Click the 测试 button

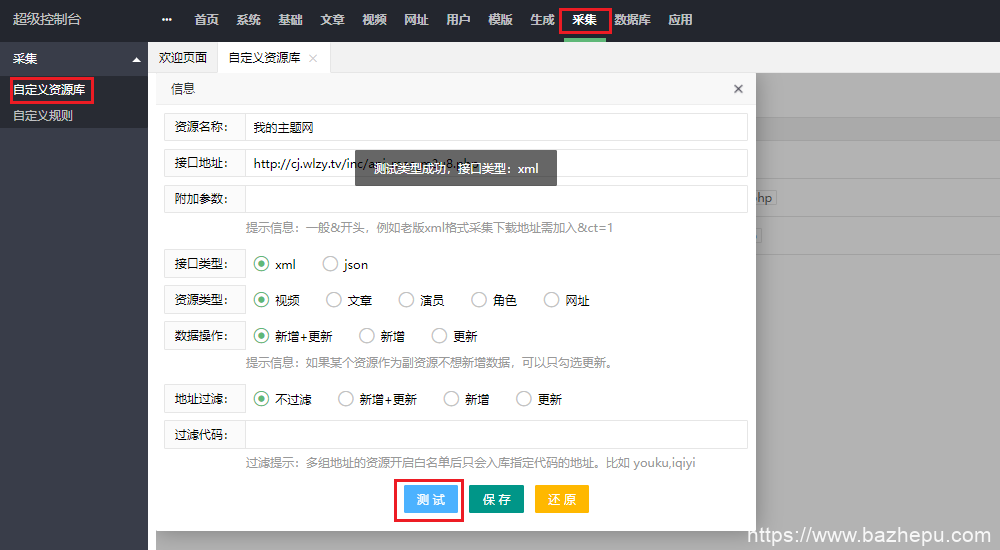click(x=431, y=499)
